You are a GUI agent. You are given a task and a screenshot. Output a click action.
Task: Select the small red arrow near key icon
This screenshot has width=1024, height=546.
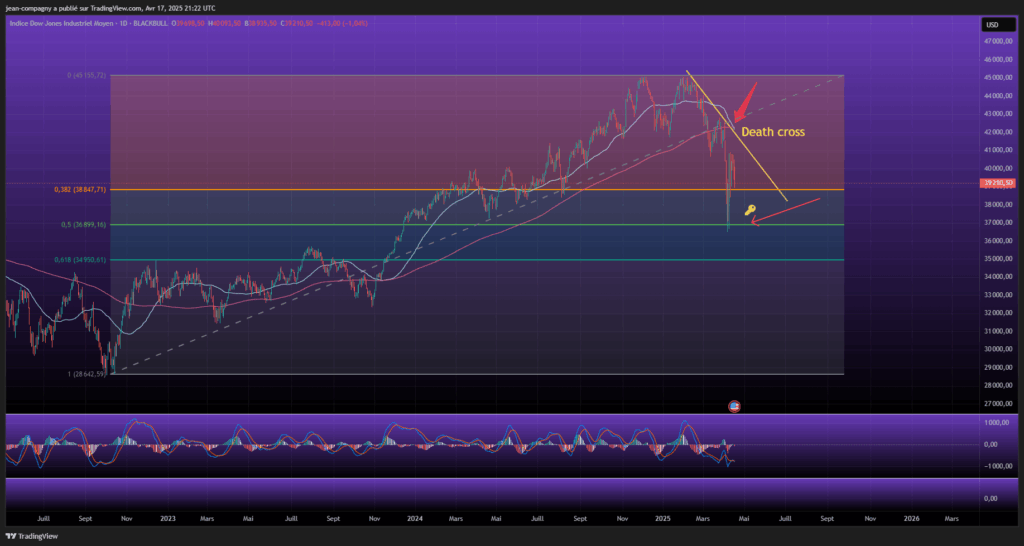[757, 221]
